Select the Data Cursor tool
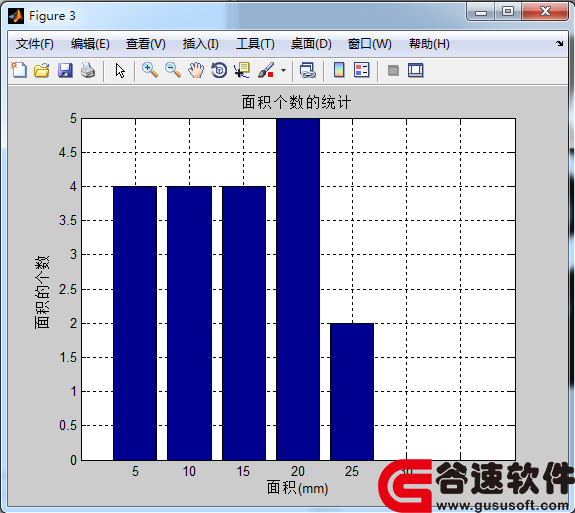The width and height of the screenshot is (575, 513). coord(242,70)
